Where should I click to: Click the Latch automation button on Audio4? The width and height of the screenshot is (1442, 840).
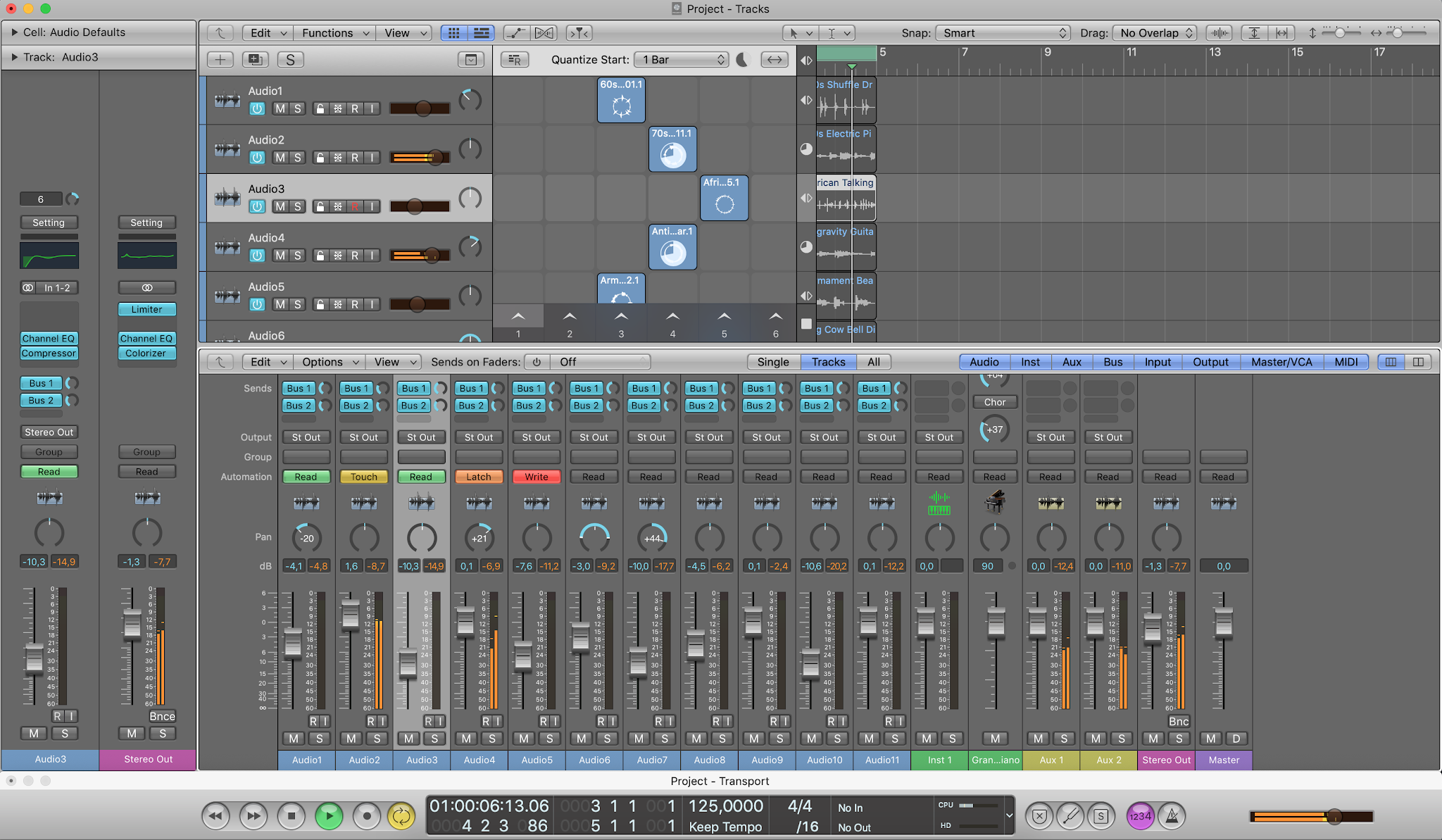click(x=479, y=477)
